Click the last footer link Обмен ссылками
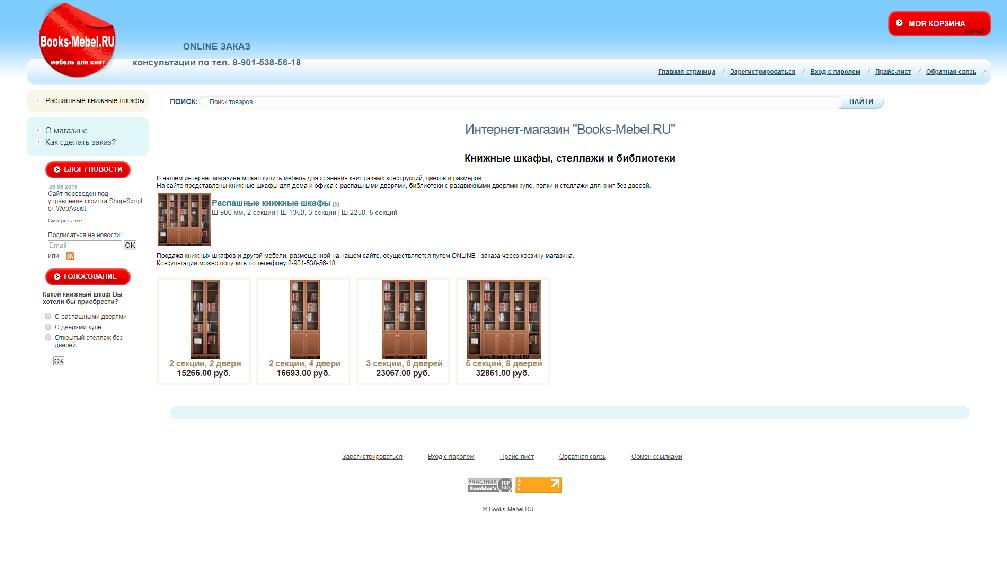This screenshot has width=1007, height=572. pos(656,456)
